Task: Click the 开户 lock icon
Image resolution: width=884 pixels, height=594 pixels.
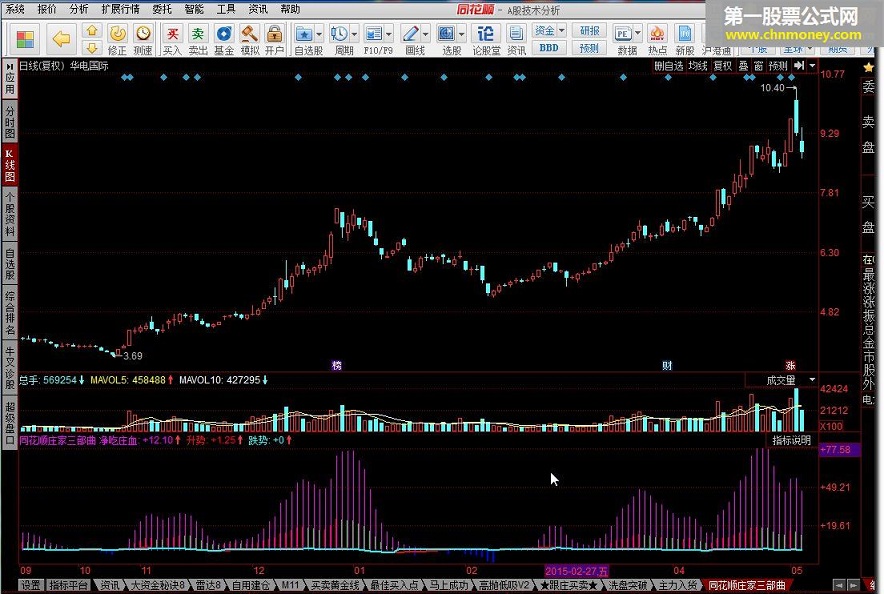Action: click(x=275, y=34)
